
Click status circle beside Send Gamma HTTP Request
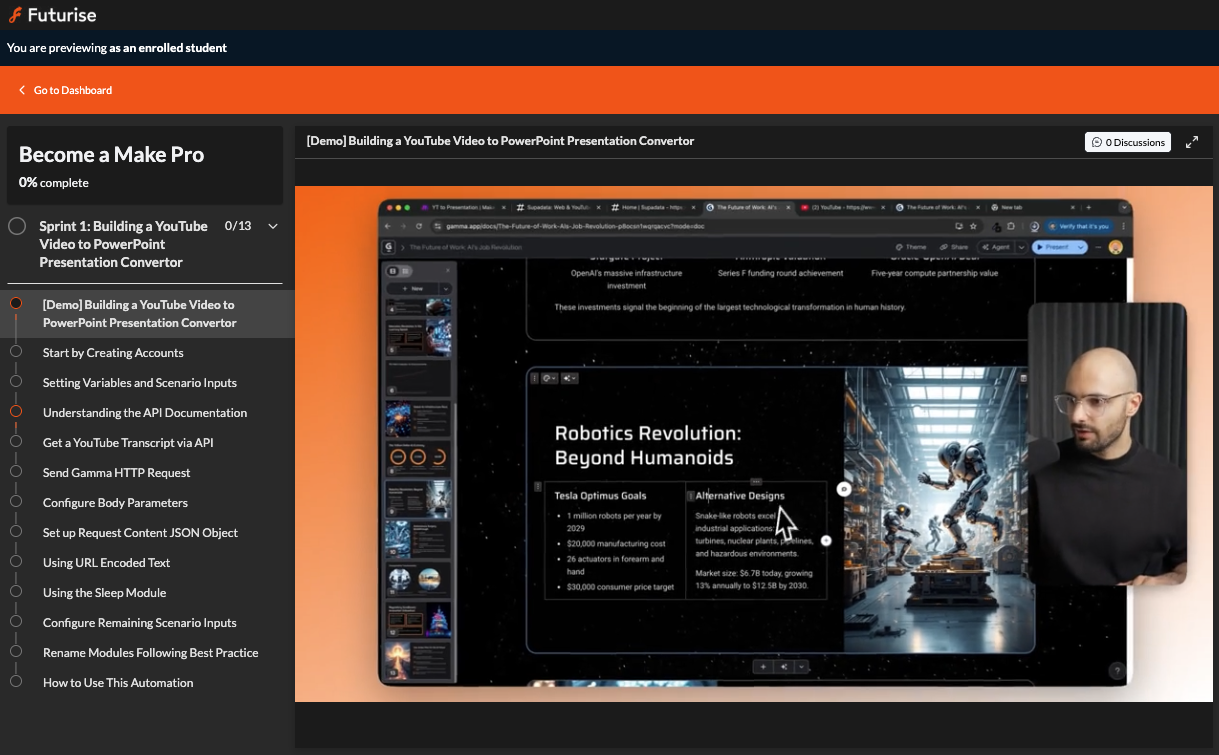pyautogui.click(x=15, y=472)
